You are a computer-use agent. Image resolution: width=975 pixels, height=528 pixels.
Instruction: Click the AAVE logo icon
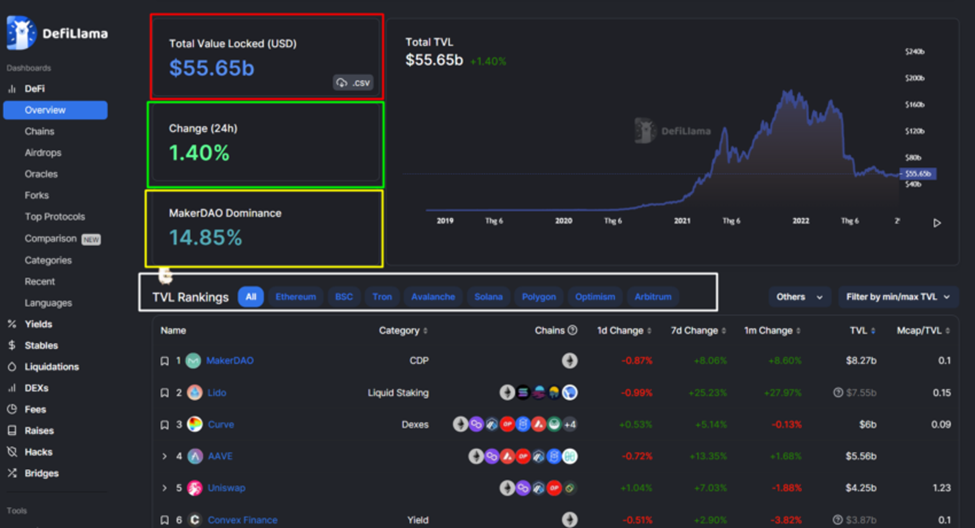pos(195,456)
